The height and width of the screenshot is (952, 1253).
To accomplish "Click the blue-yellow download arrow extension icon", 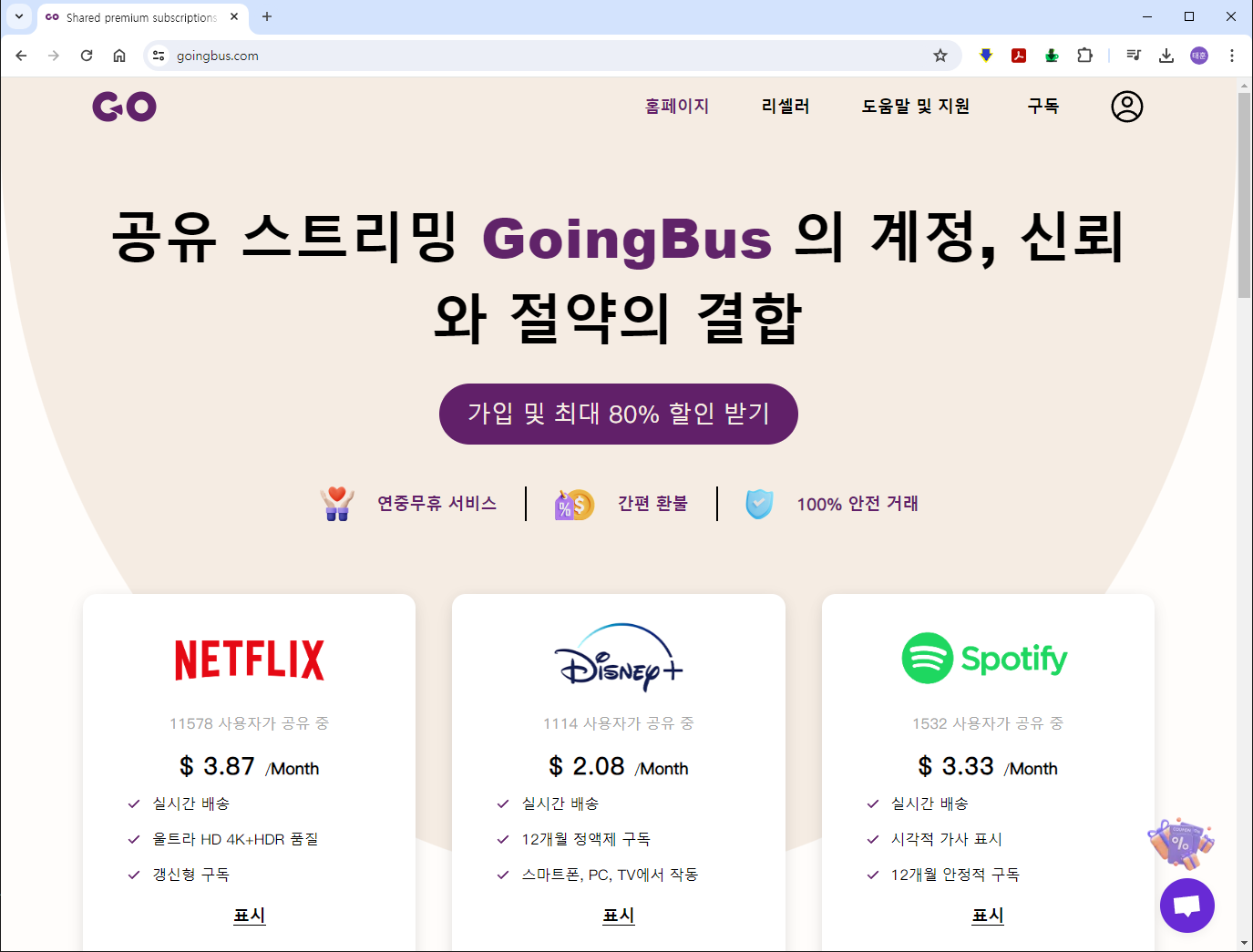I will [x=986, y=56].
